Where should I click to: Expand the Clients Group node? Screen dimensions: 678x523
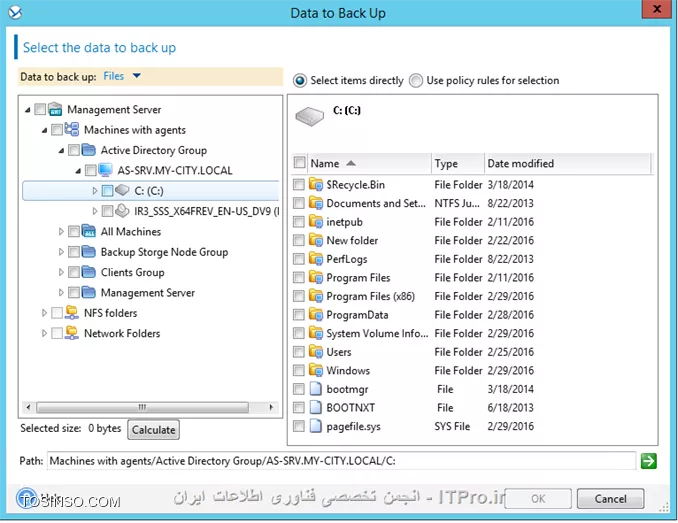click(x=61, y=272)
